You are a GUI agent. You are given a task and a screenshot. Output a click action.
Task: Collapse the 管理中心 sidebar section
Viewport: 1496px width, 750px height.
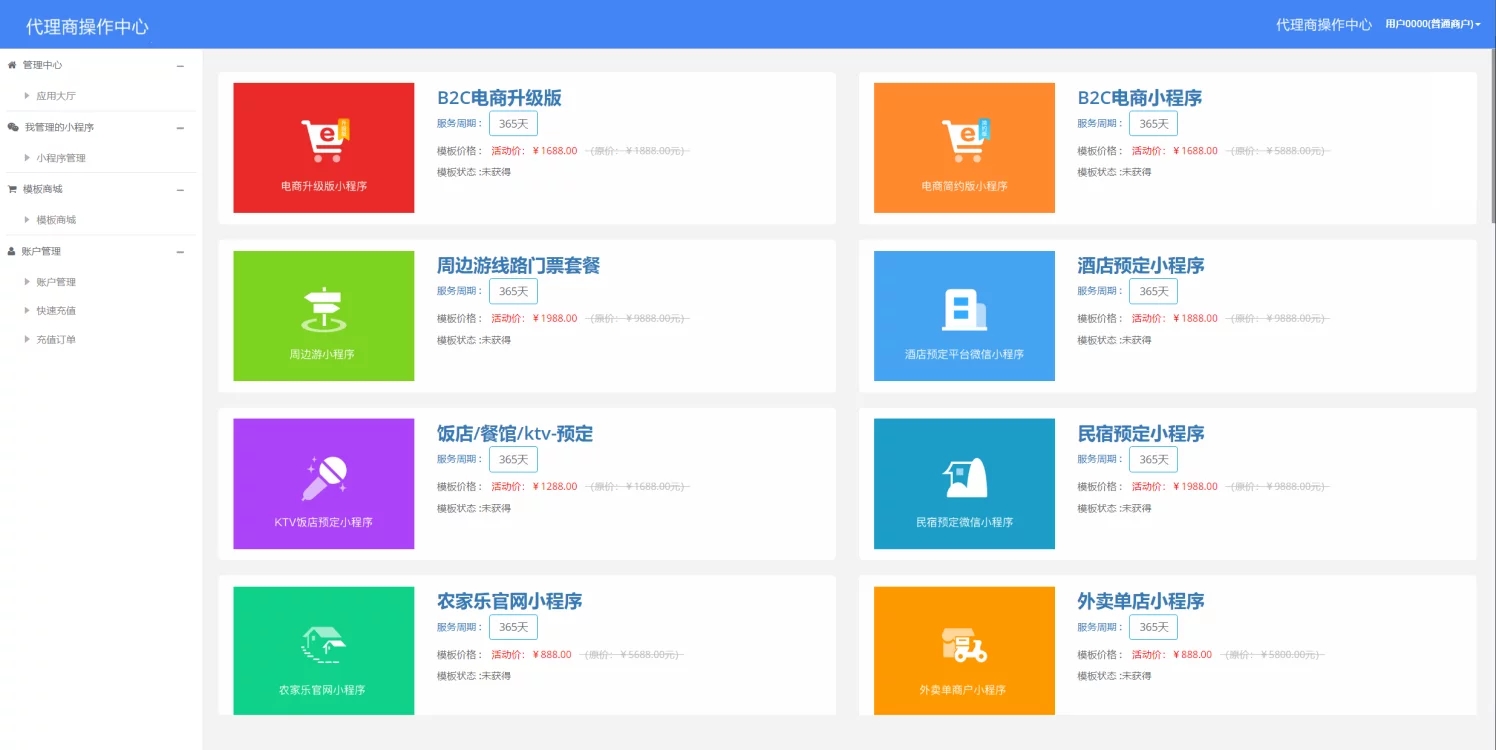(x=180, y=66)
